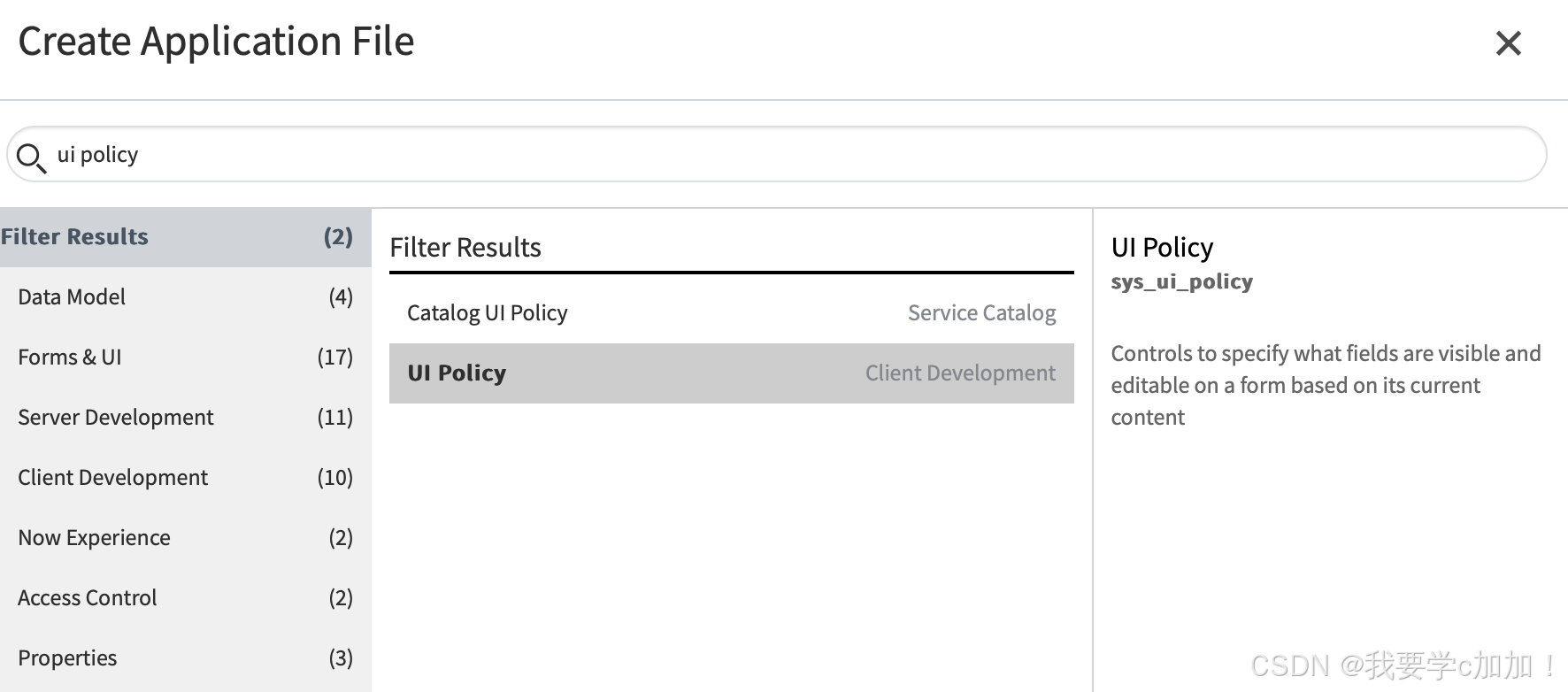Go to the Properties category
Screen dimensions: 1568x692
click(185, 658)
